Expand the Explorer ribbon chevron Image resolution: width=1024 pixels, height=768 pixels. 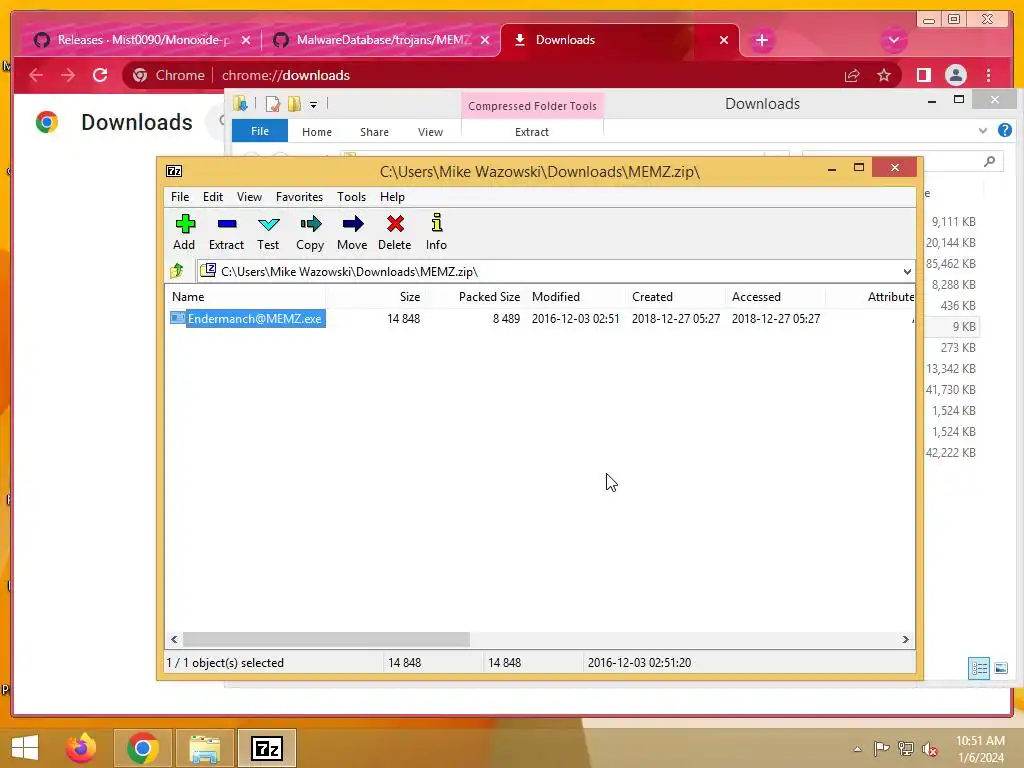[x=983, y=131]
